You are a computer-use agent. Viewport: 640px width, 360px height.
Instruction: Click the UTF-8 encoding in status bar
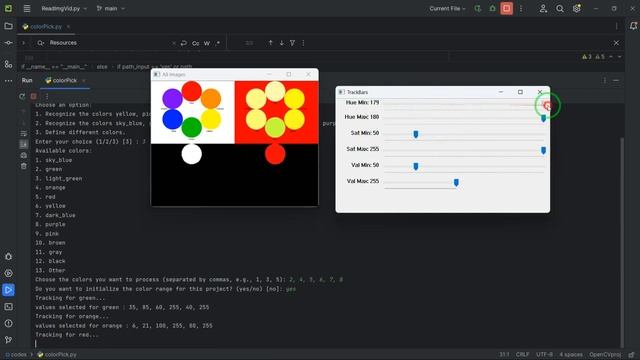coord(544,354)
